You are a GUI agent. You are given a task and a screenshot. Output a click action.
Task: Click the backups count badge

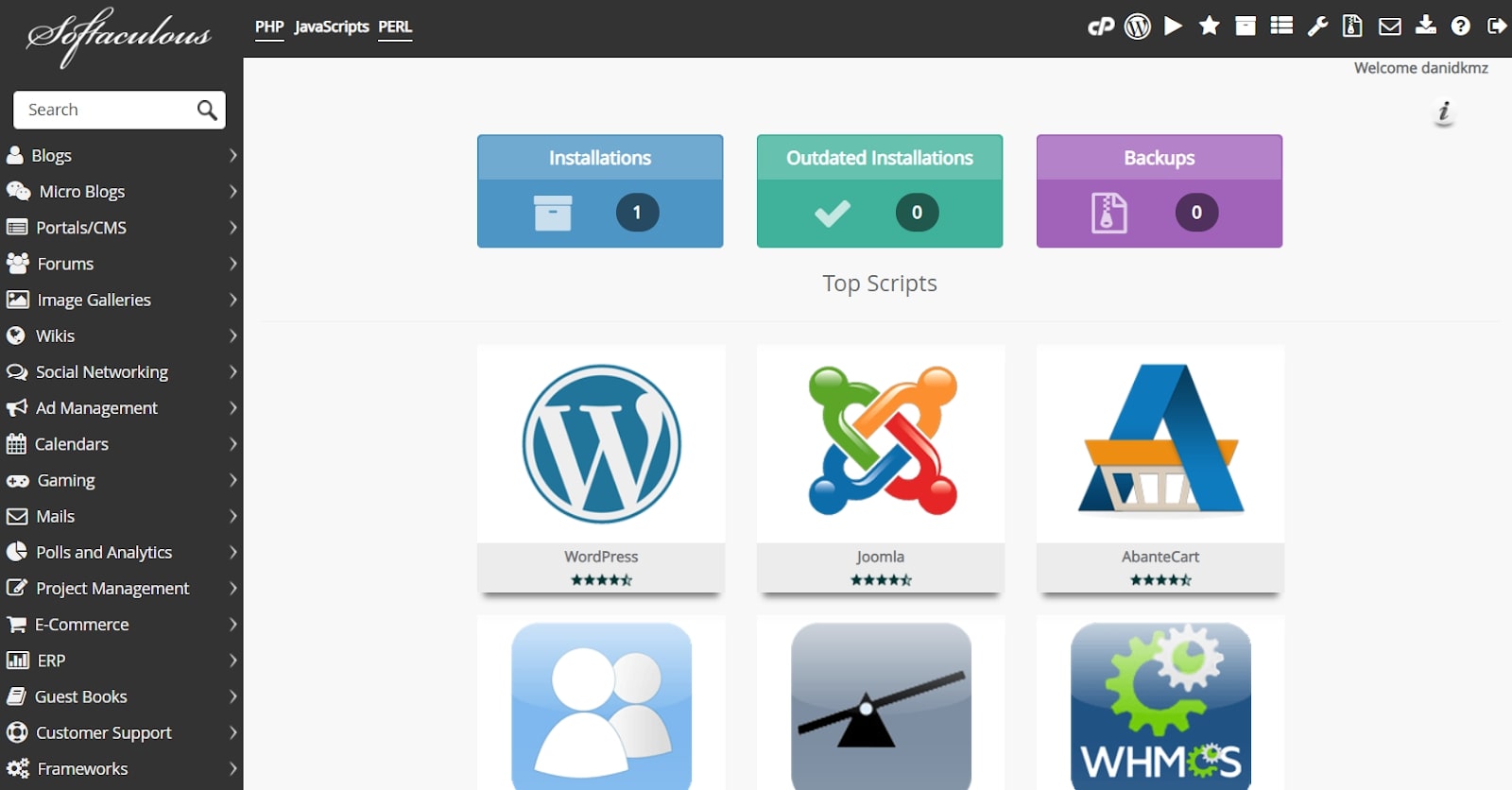click(x=1196, y=213)
